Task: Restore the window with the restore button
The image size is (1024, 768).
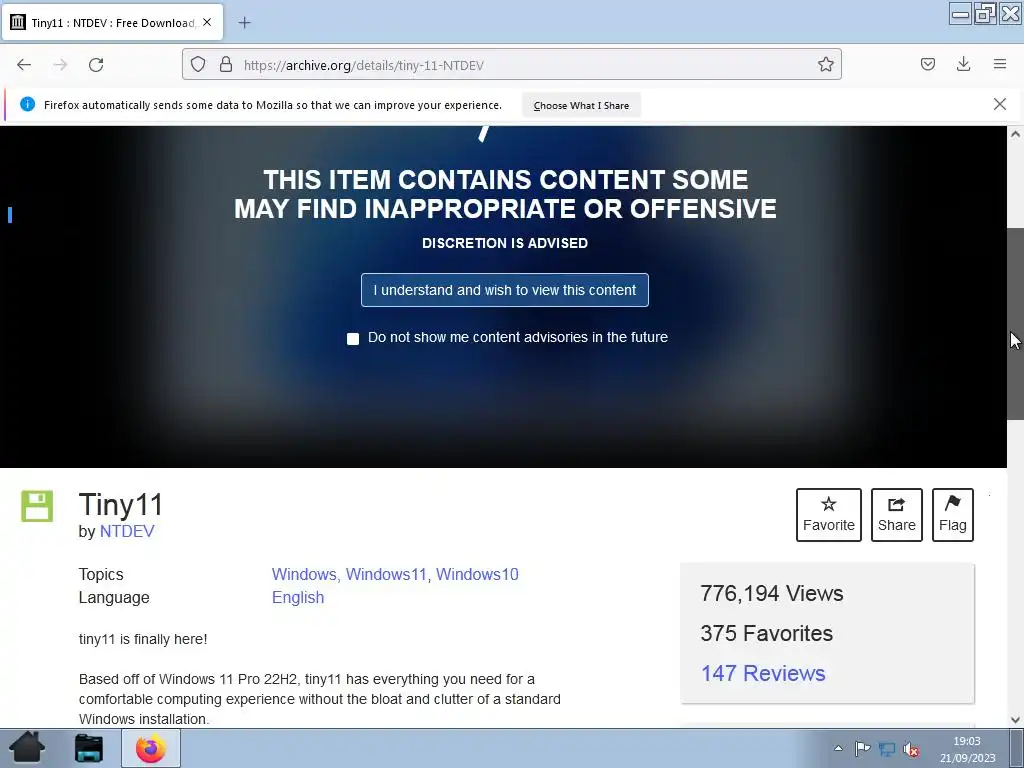Action: (x=985, y=14)
